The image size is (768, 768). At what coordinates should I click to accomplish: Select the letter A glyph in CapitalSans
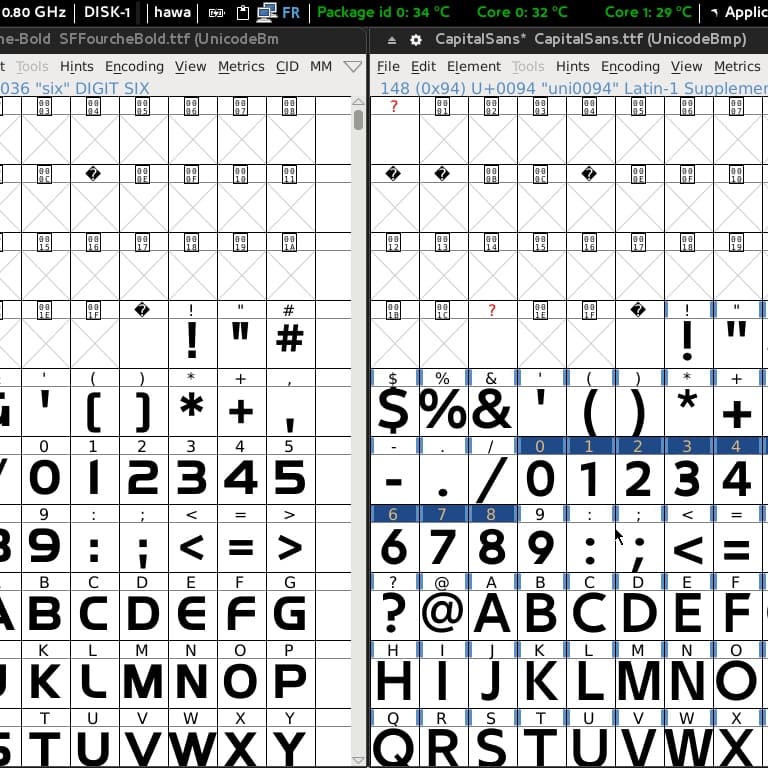coord(492,616)
